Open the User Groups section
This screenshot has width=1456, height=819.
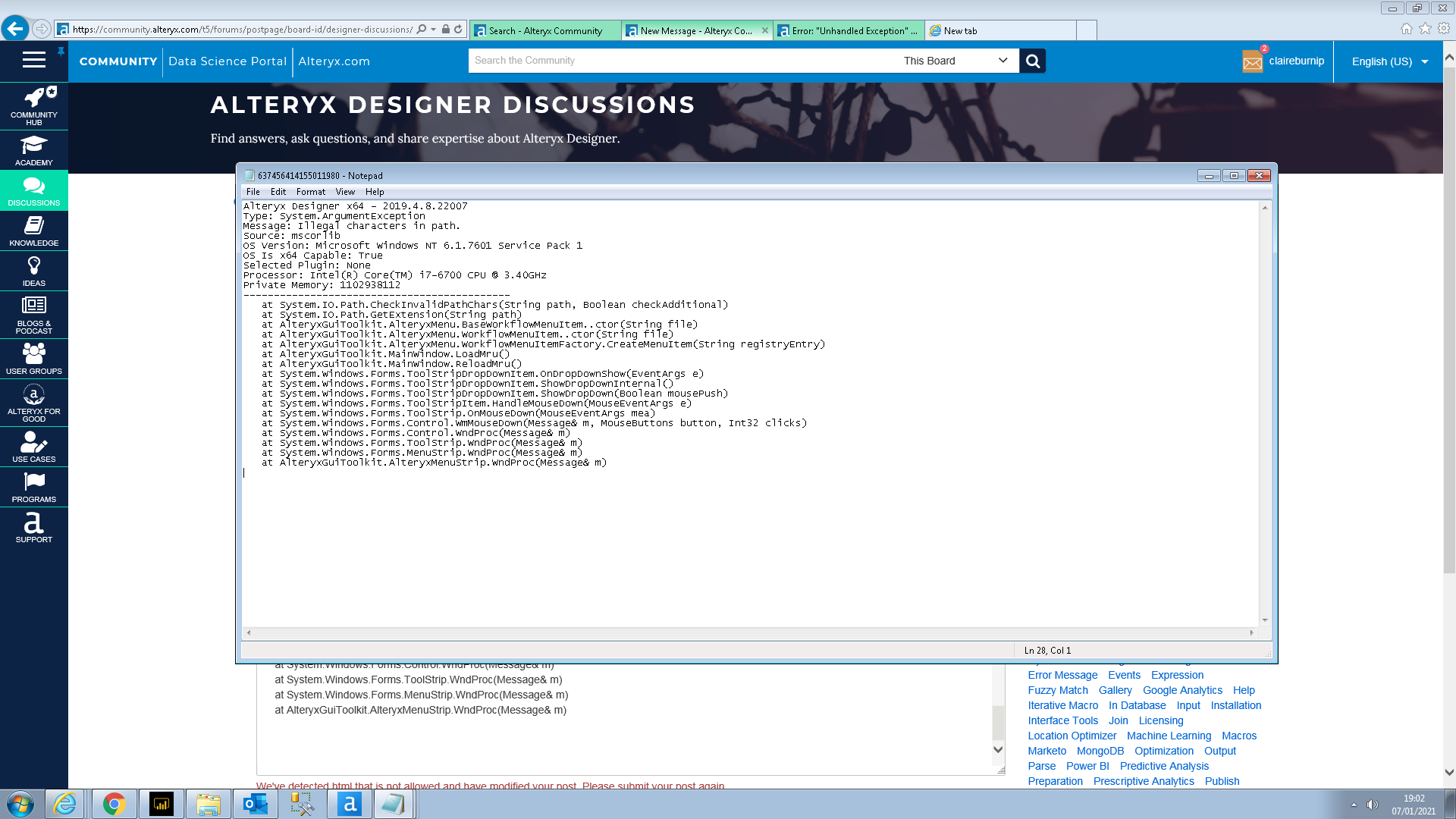pos(34,358)
